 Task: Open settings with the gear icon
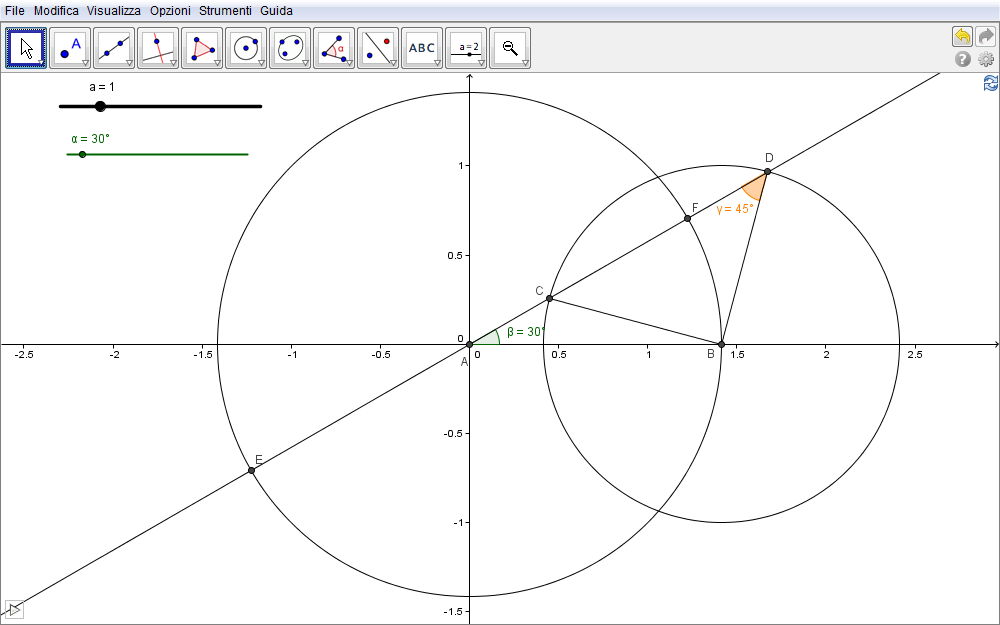pos(986,59)
